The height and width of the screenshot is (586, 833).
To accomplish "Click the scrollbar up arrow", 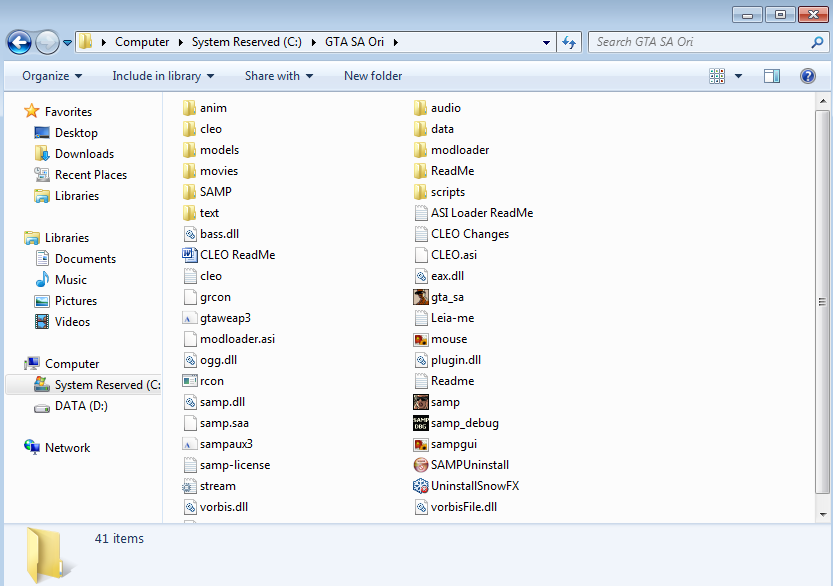I will pos(822,101).
